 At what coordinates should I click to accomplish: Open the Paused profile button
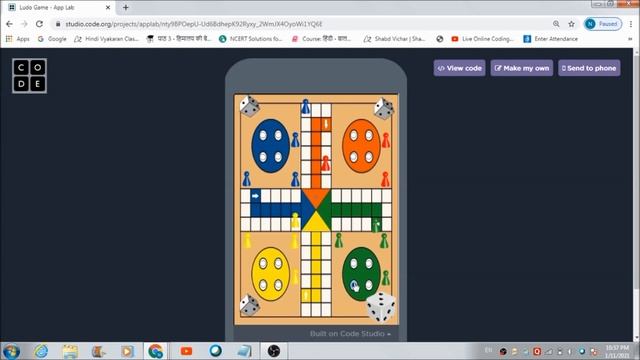603,24
